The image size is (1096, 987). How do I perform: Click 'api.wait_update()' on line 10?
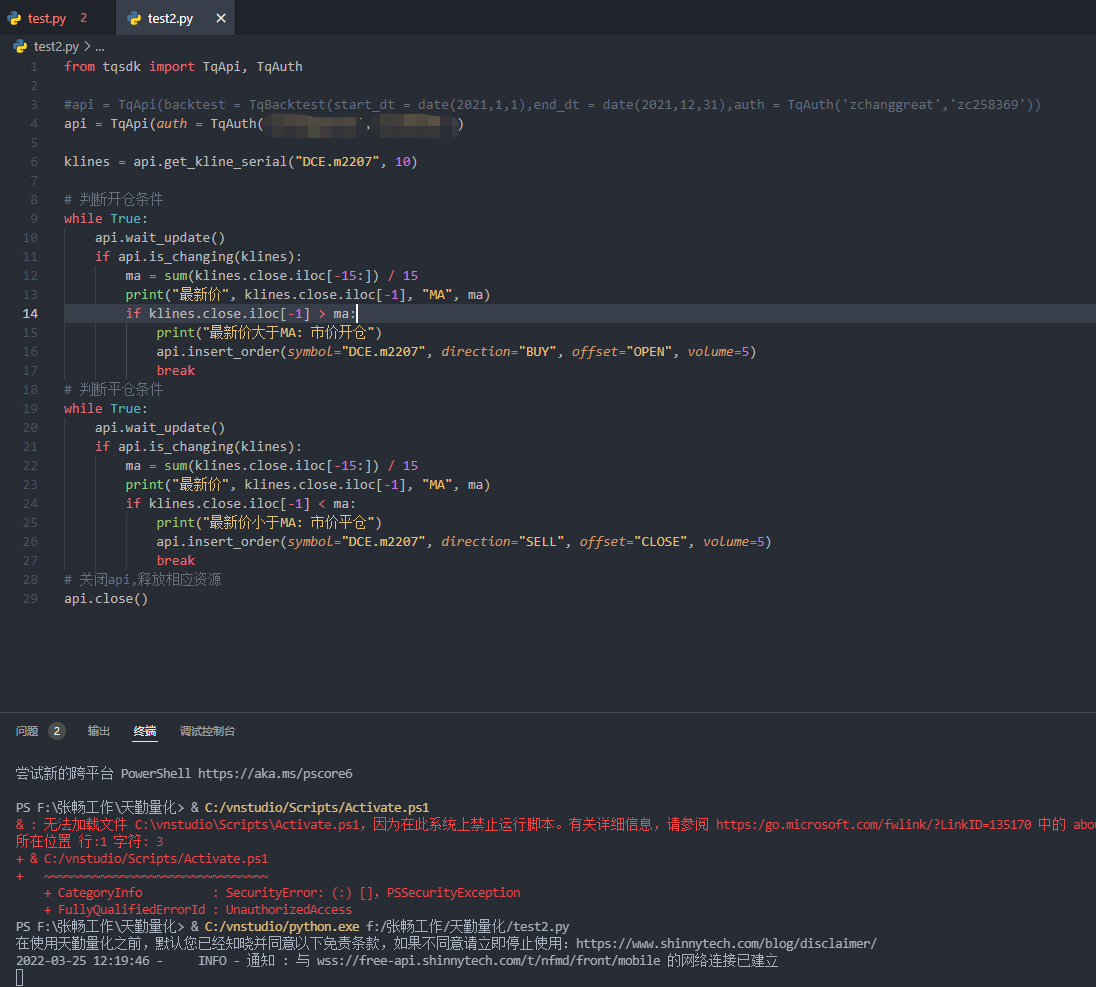click(160, 238)
